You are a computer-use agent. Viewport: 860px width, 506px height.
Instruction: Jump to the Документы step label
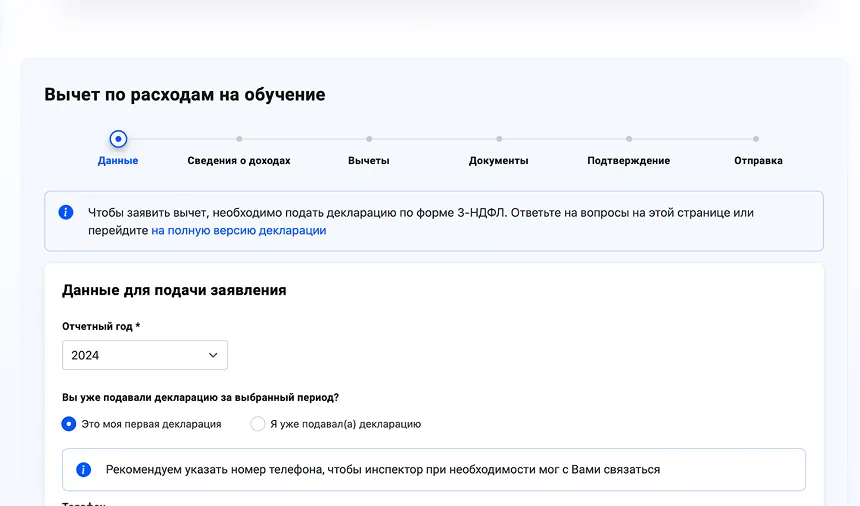[499, 161]
